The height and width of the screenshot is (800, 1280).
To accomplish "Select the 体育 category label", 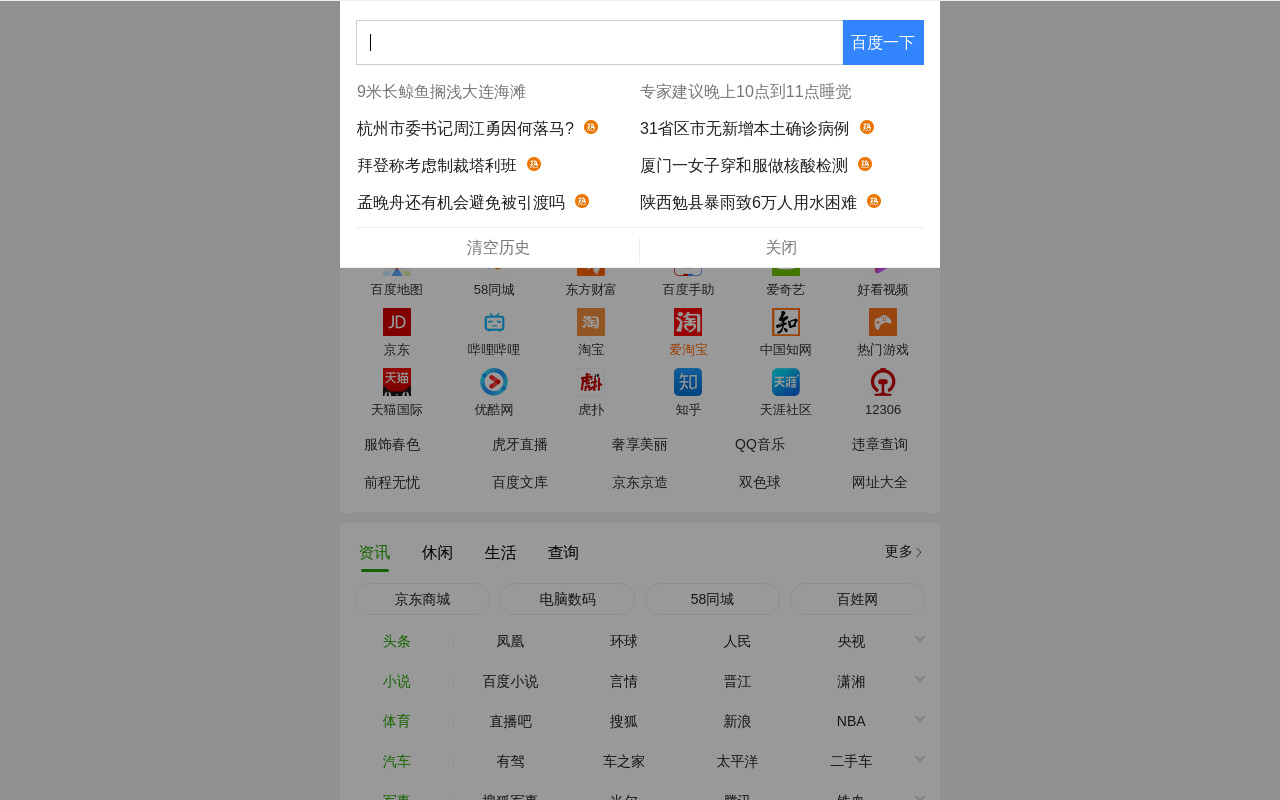I will click(x=396, y=722).
